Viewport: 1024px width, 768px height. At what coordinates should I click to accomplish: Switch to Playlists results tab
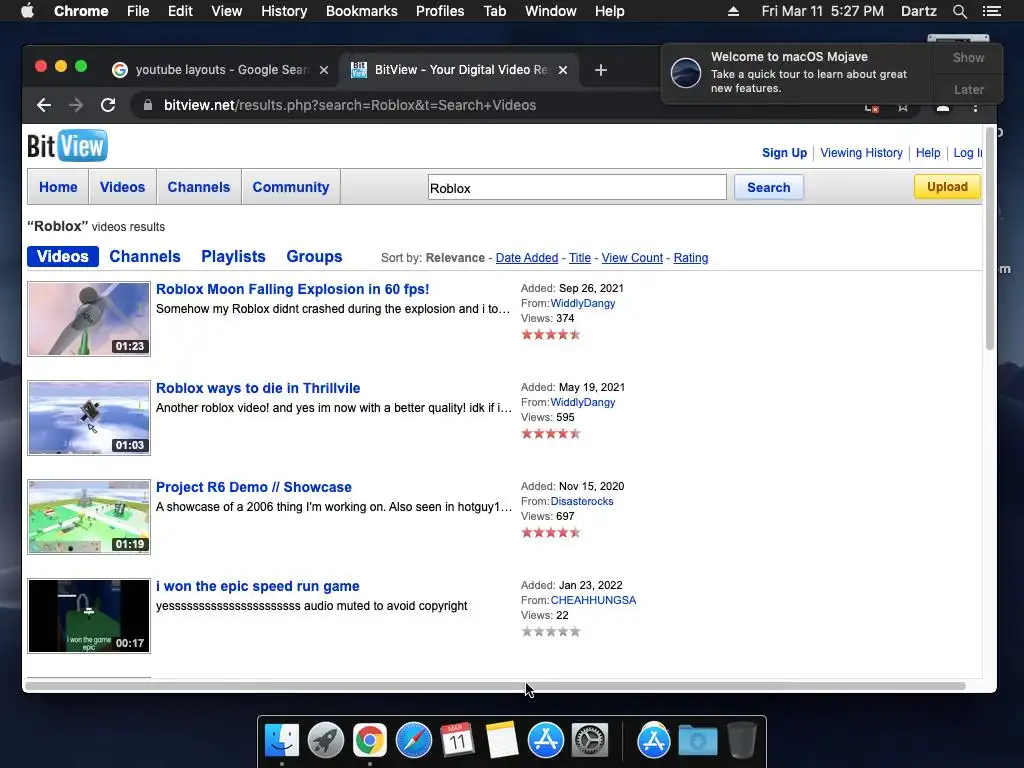click(233, 257)
